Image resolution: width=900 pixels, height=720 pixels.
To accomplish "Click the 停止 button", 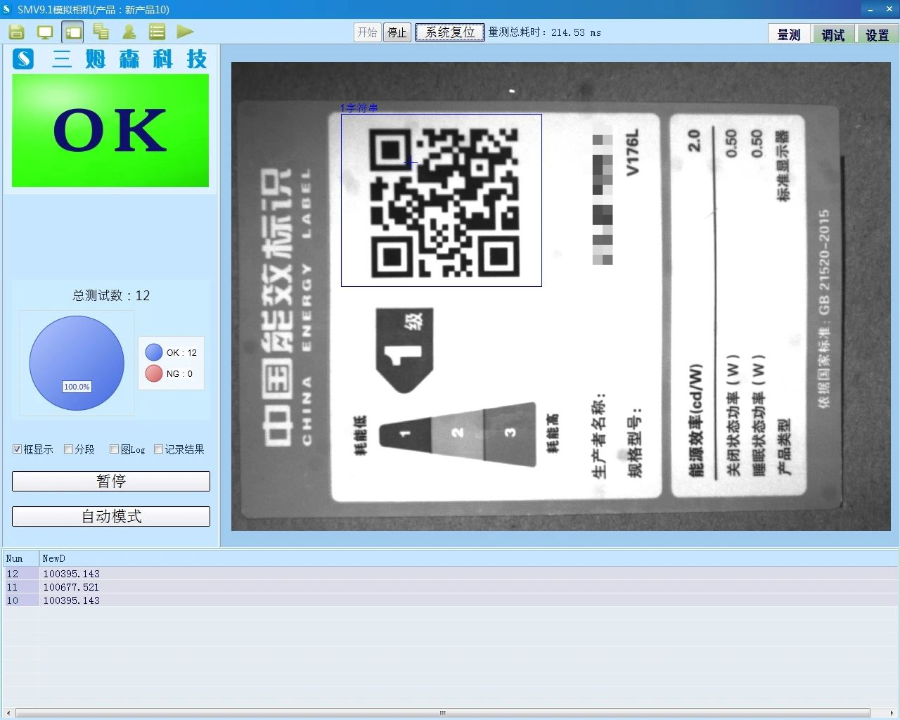I will [397, 32].
